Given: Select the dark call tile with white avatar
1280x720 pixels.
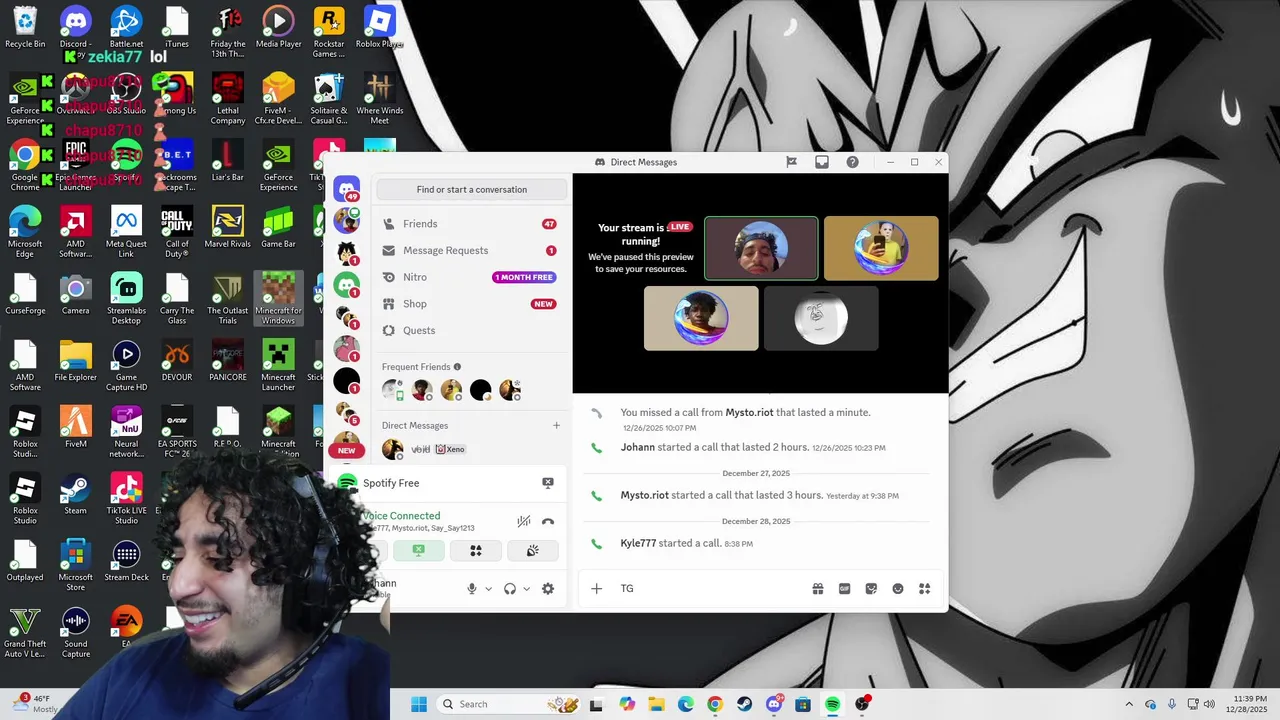Looking at the screenshot, I should click(821, 318).
